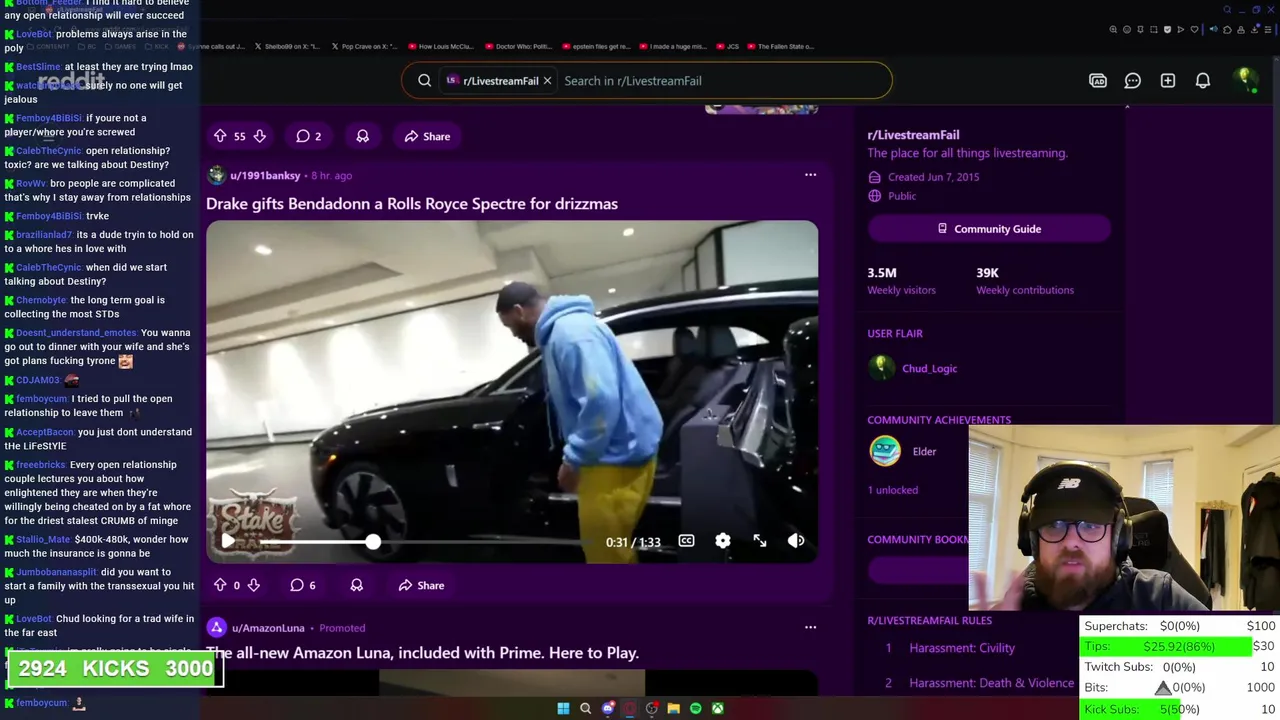
Task: Open Reddit advertise icon
Action: click(1098, 81)
